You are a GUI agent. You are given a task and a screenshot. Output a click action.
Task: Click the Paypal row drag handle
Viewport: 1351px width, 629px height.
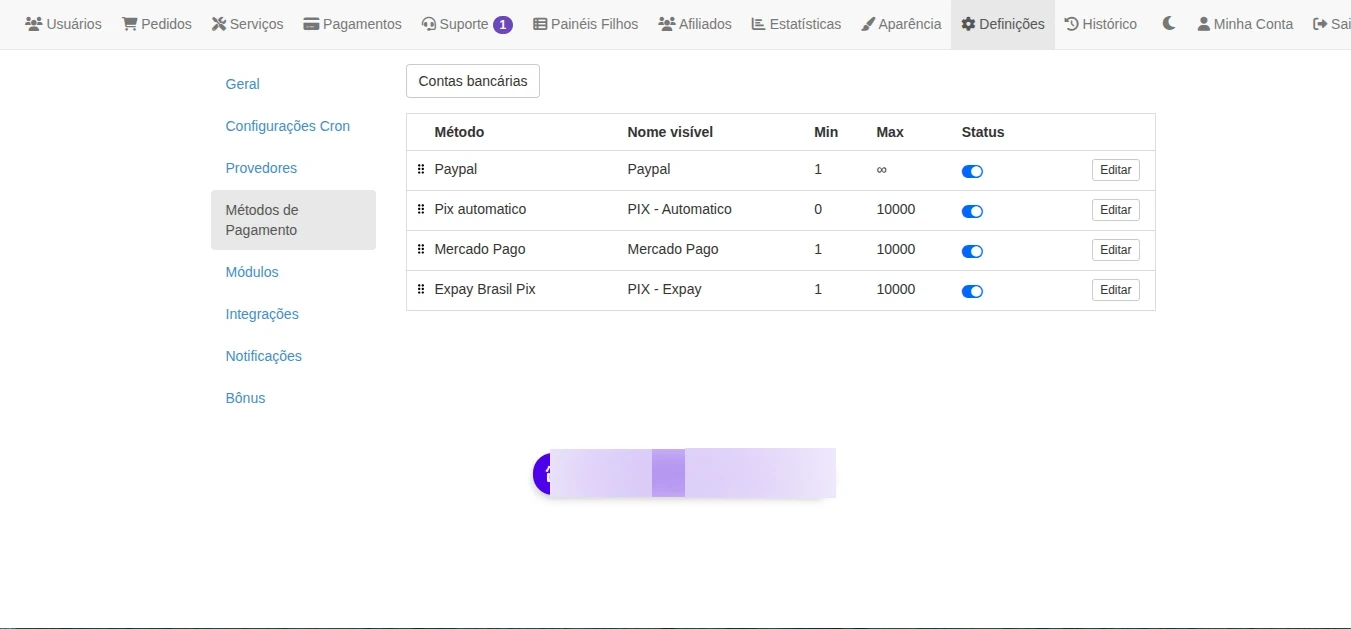coord(421,169)
